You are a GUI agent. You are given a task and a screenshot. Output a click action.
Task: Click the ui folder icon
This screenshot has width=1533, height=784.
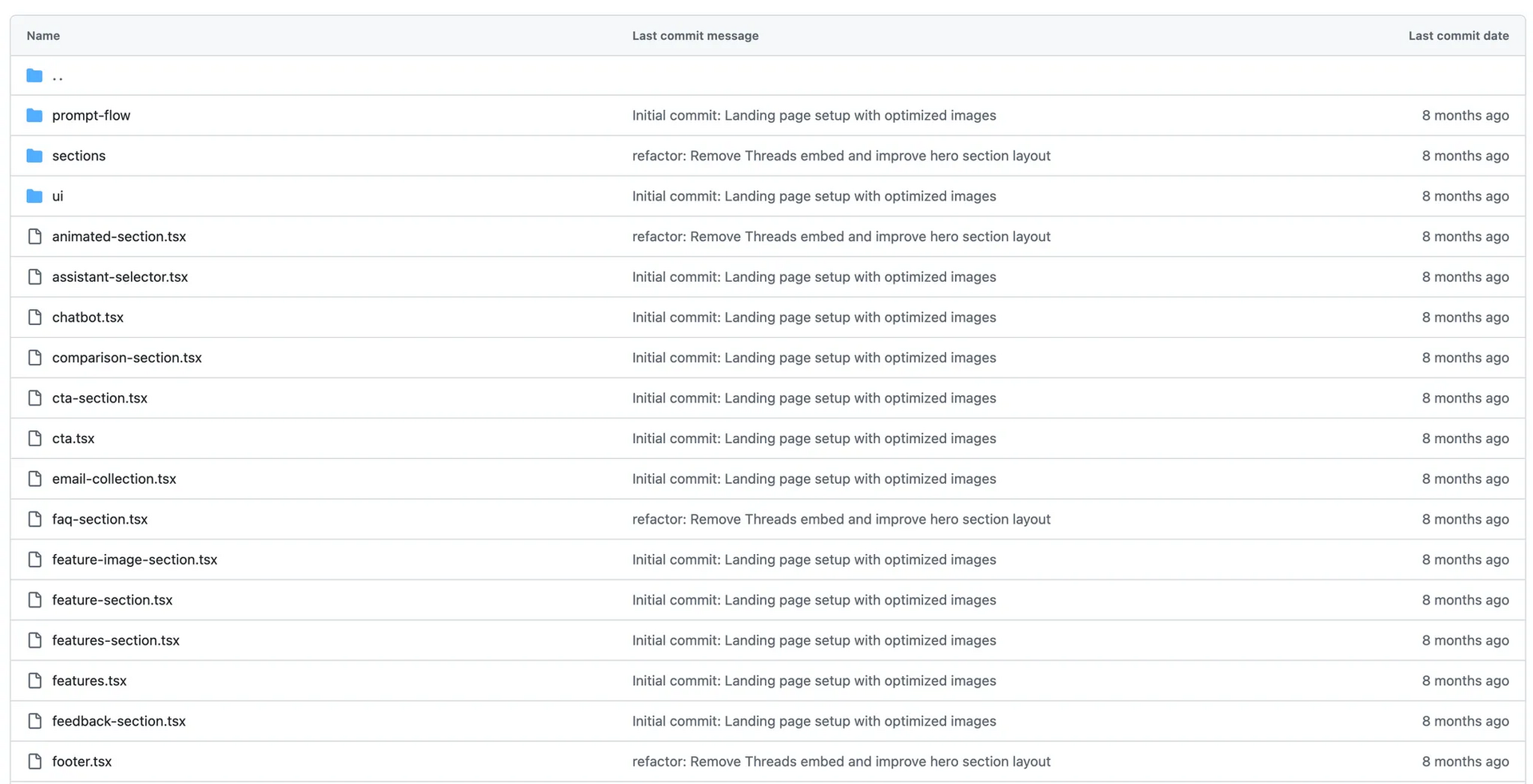click(x=34, y=196)
